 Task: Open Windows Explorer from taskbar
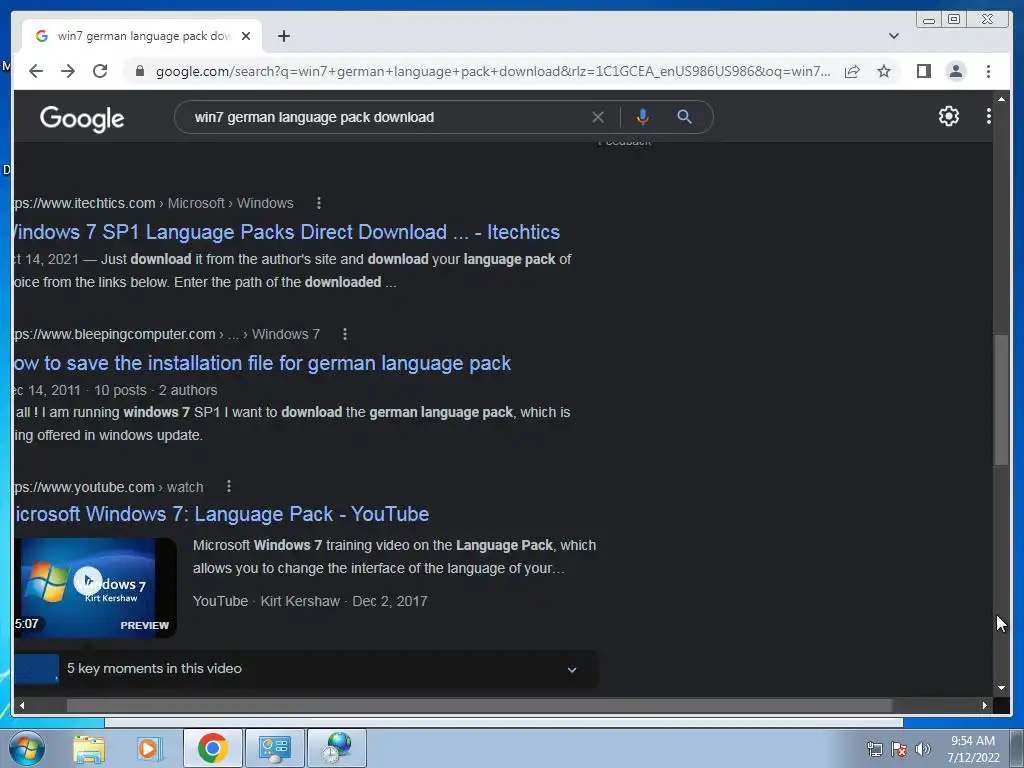(88, 748)
